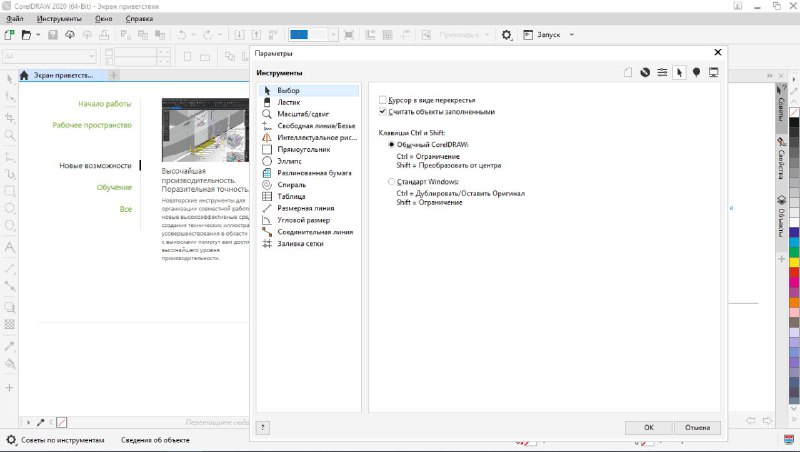Open Все link on welcome screen

tap(126, 209)
